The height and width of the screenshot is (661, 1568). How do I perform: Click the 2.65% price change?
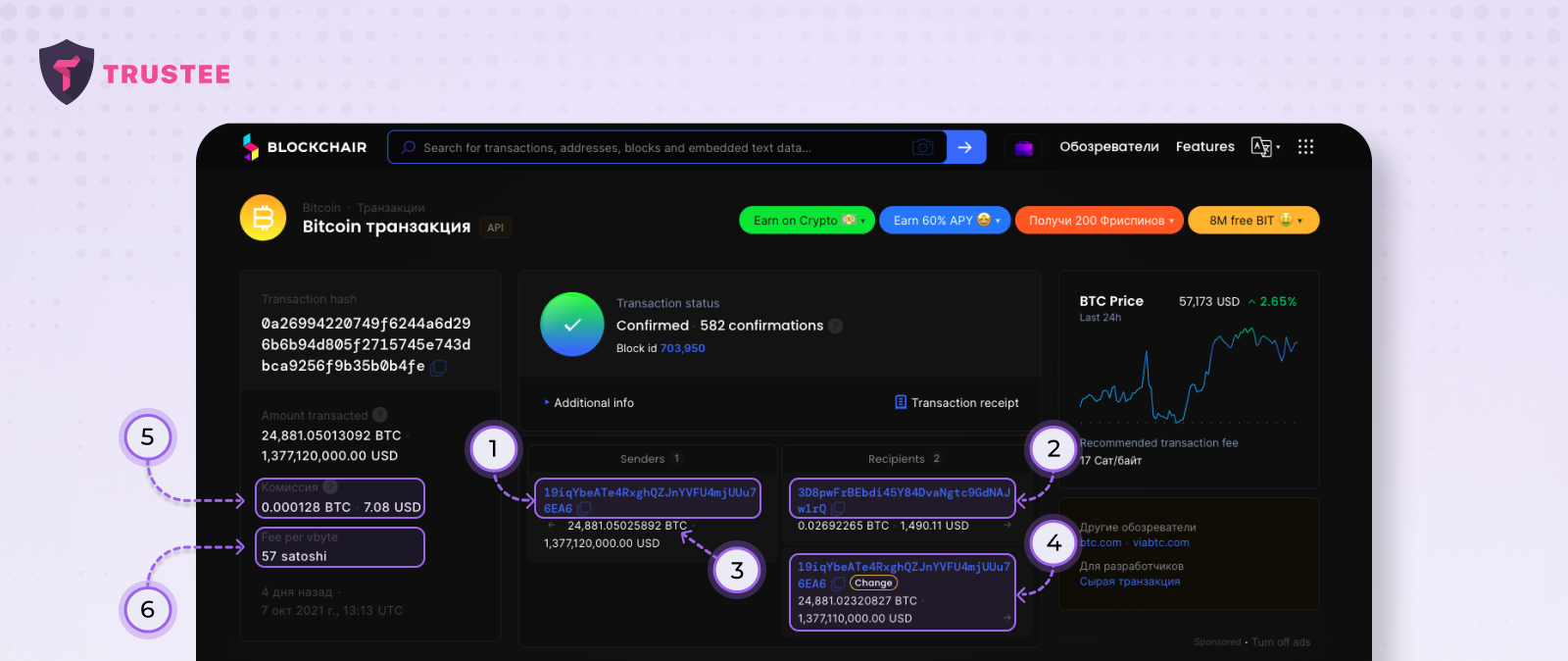point(1273,302)
